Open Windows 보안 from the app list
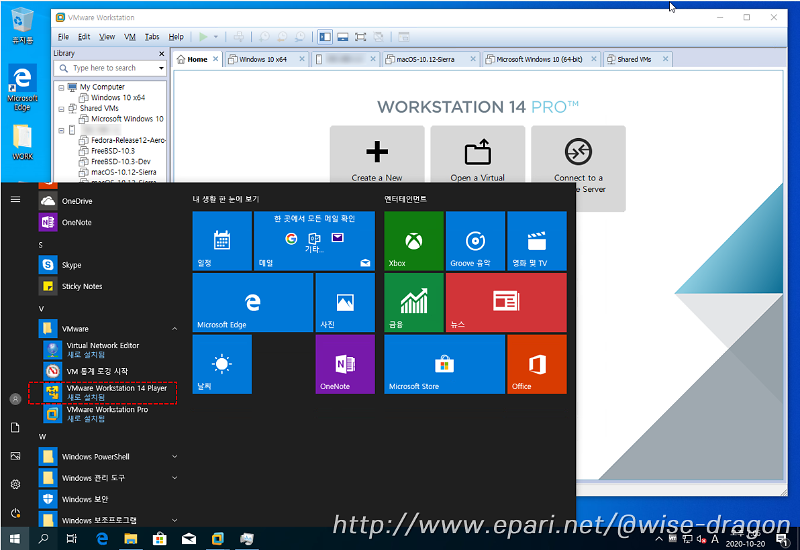This screenshot has width=800, height=550. (x=108, y=499)
